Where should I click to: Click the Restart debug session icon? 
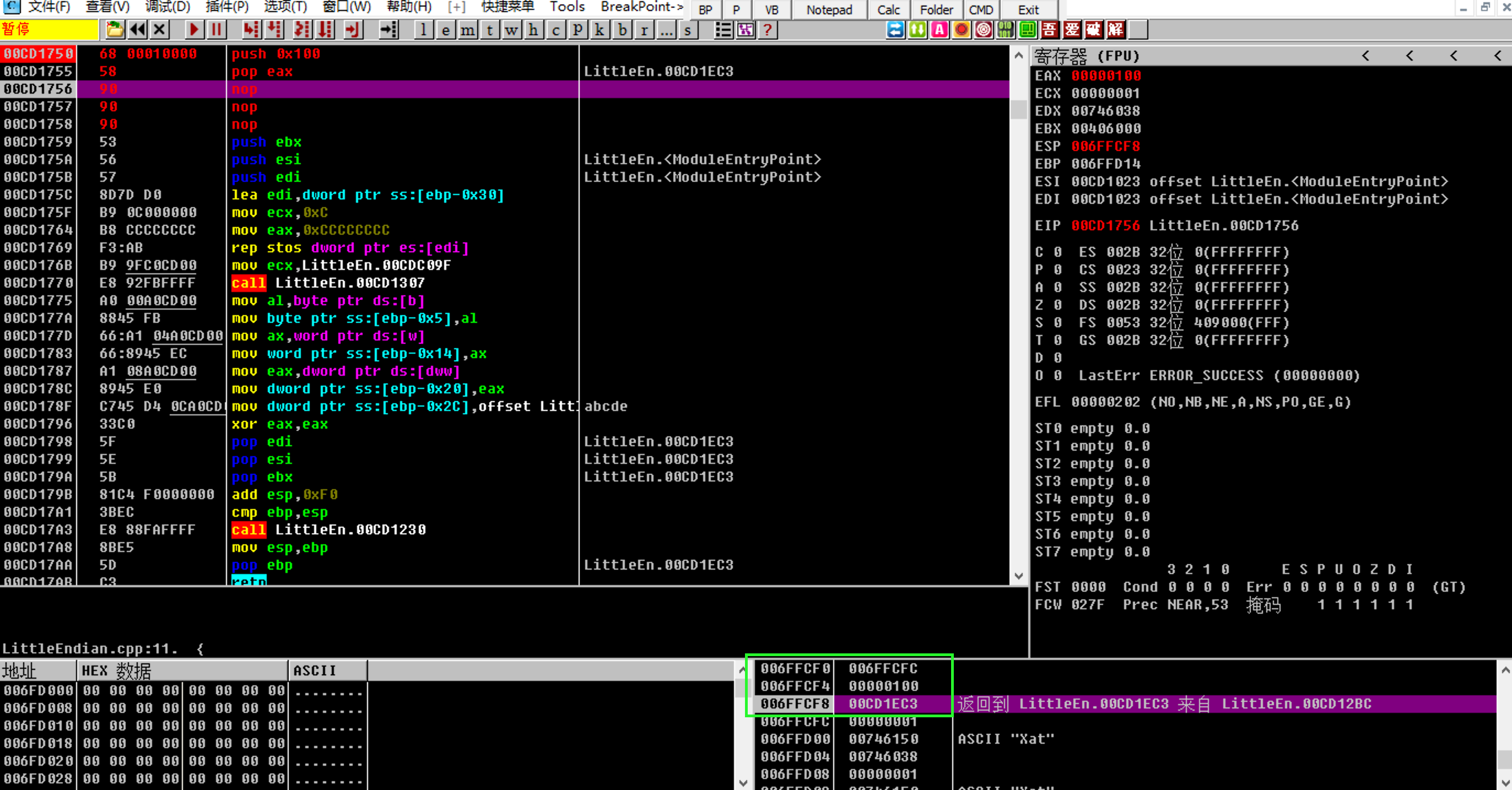click(x=139, y=30)
